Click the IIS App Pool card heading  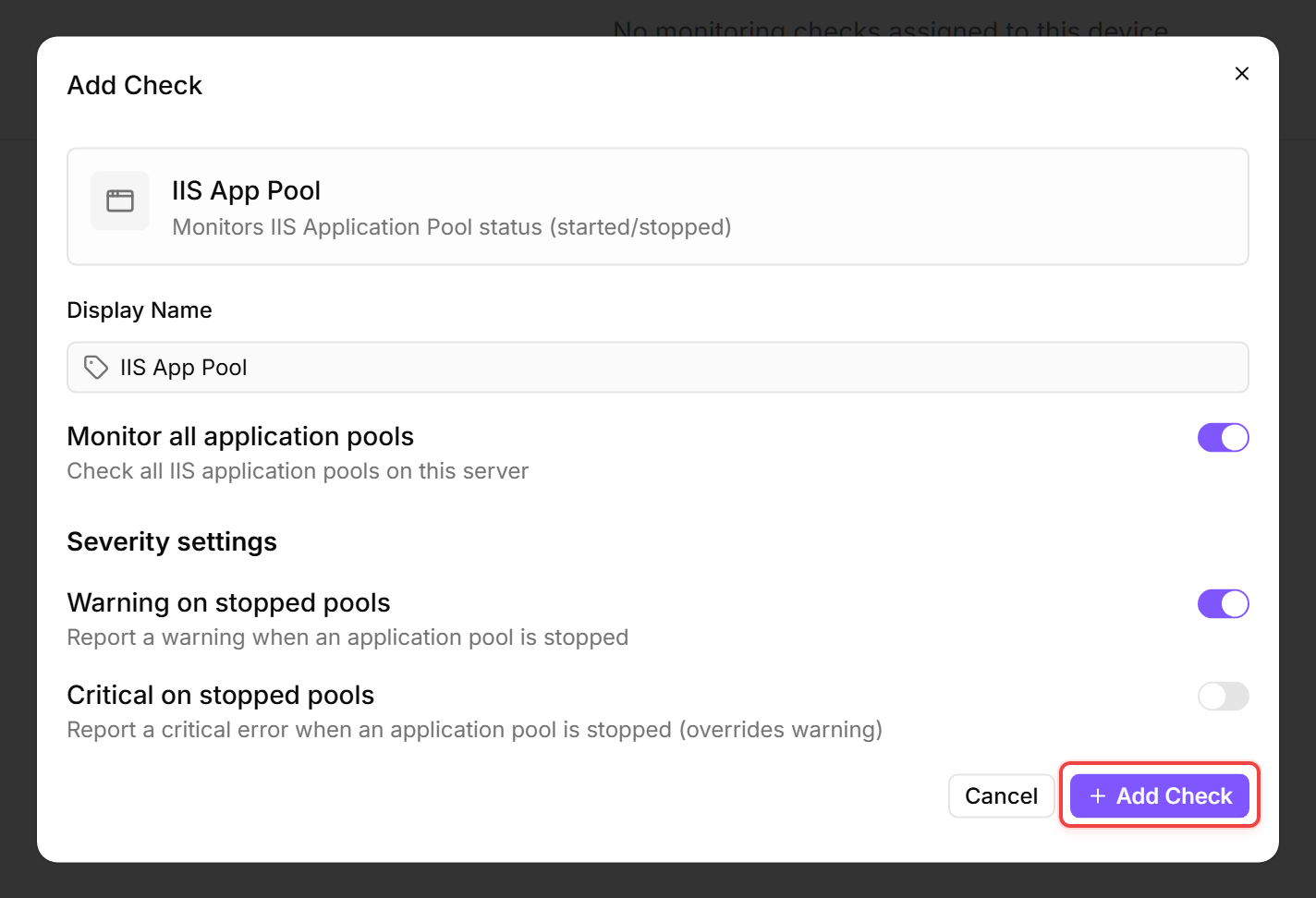(x=247, y=190)
